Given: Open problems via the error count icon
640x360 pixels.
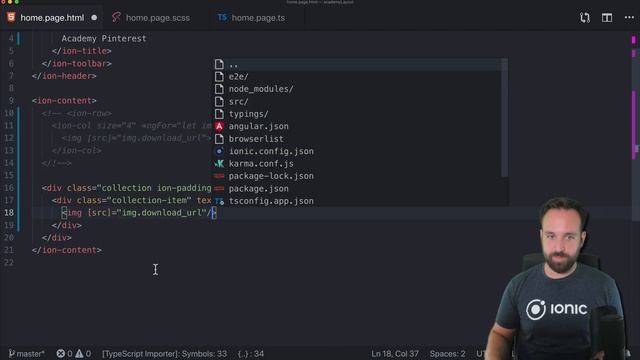Looking at the screenshot, I should pos(64,353).
